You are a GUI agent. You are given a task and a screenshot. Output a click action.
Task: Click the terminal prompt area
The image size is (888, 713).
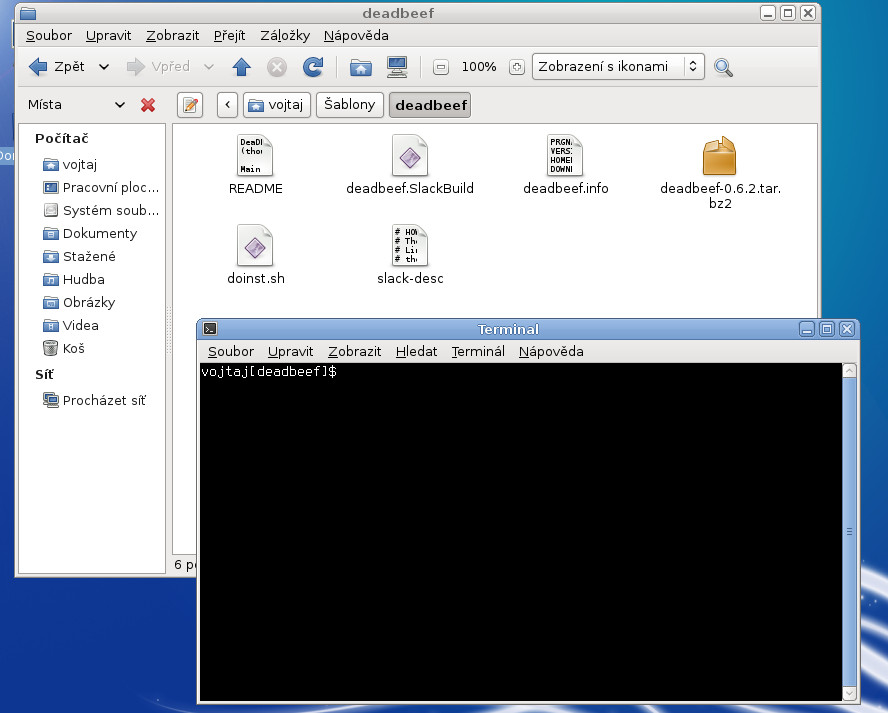pos(269,372)
